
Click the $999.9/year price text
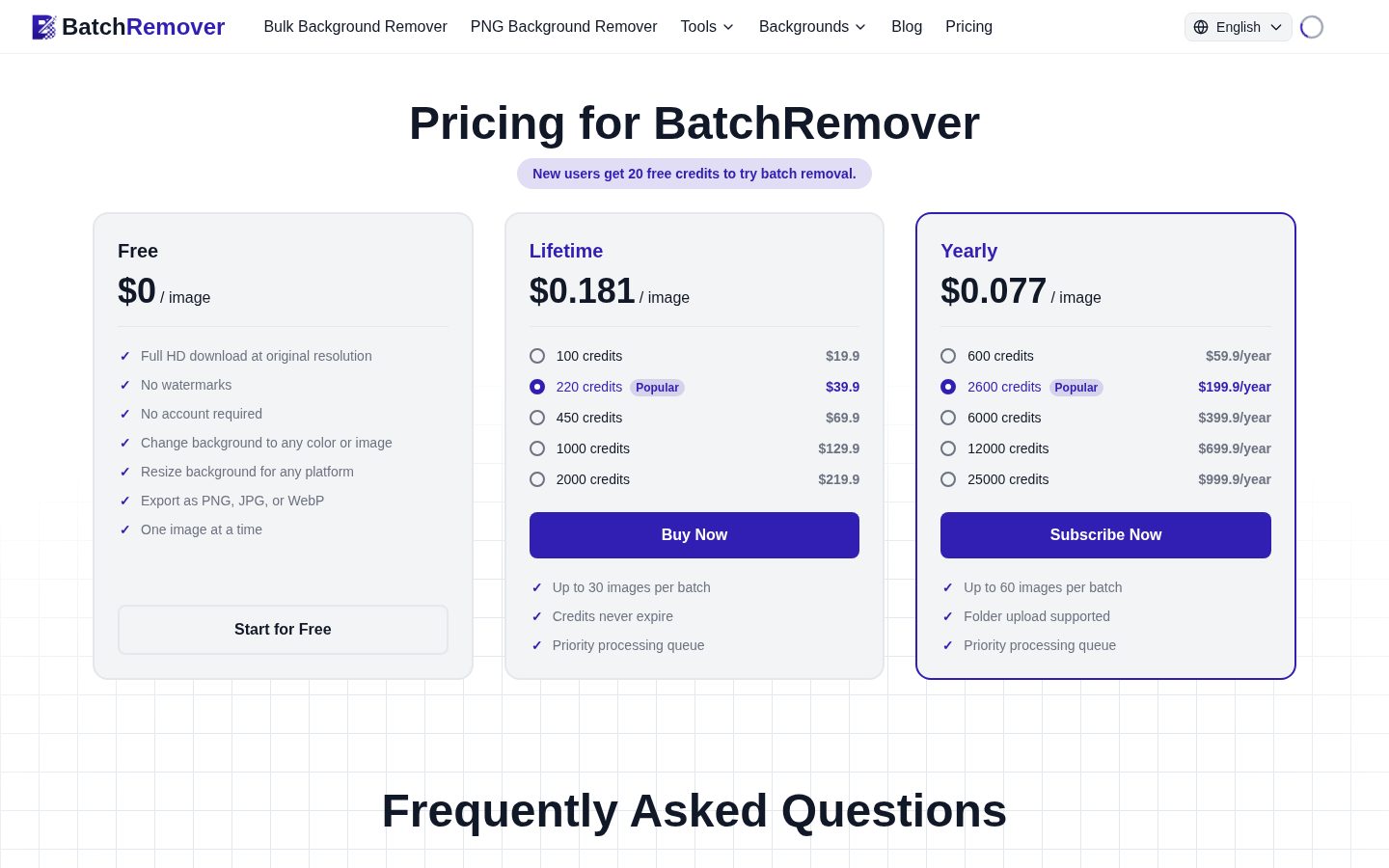1235,479
